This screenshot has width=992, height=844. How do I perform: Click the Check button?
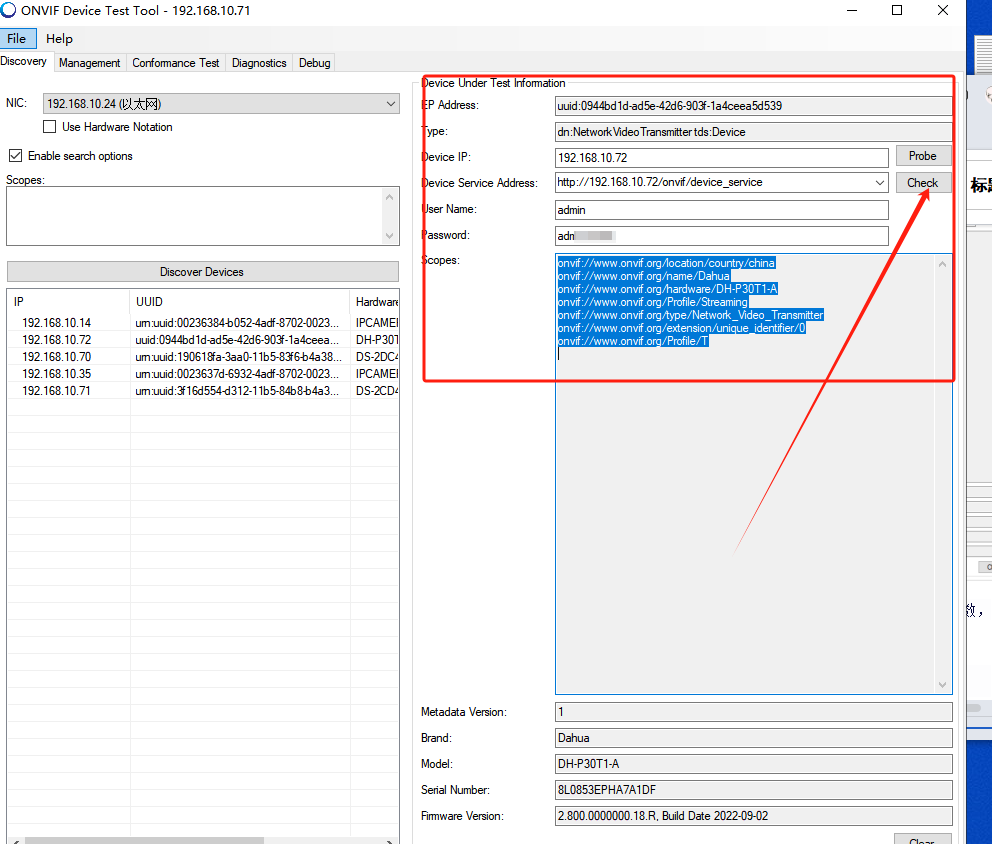tap(922, 182)
